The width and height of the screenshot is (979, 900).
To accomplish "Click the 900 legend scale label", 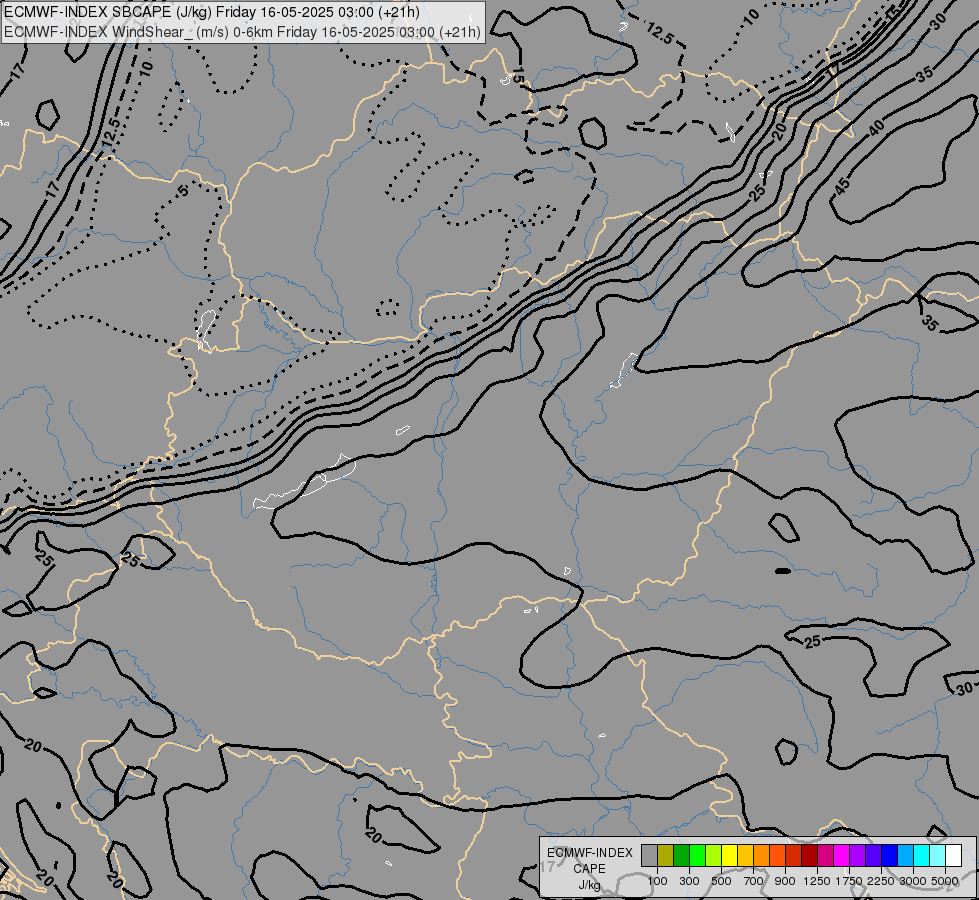I will (x=785, y=881).
